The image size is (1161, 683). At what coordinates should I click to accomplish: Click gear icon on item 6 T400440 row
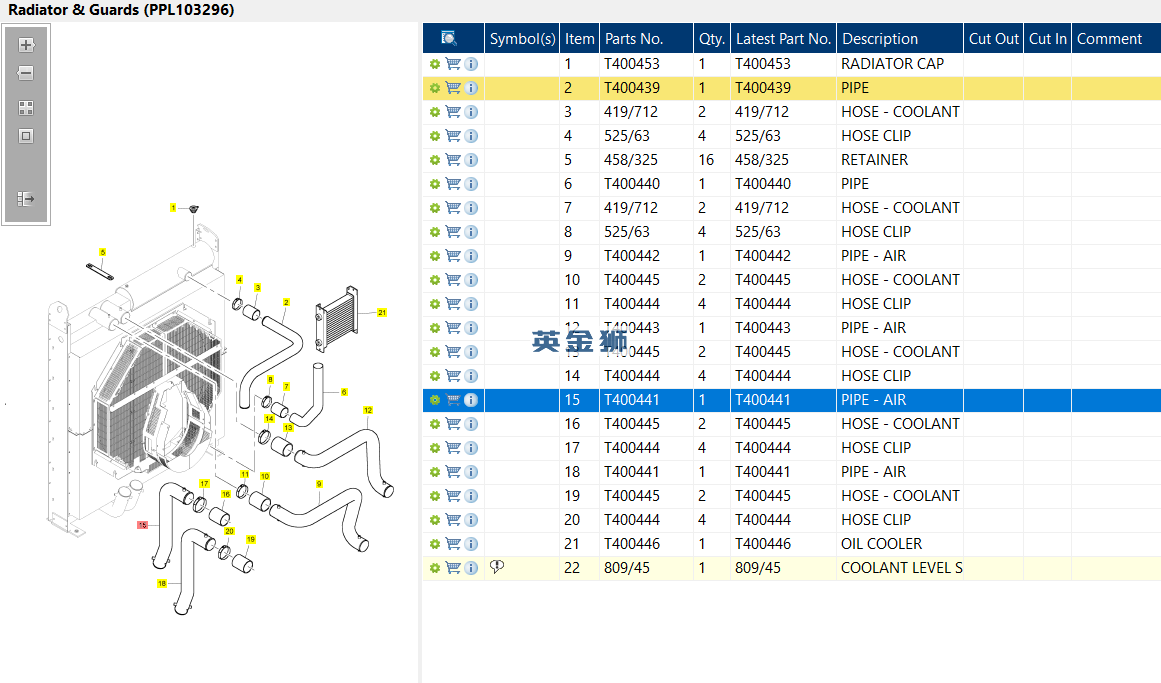pos(435,184)
